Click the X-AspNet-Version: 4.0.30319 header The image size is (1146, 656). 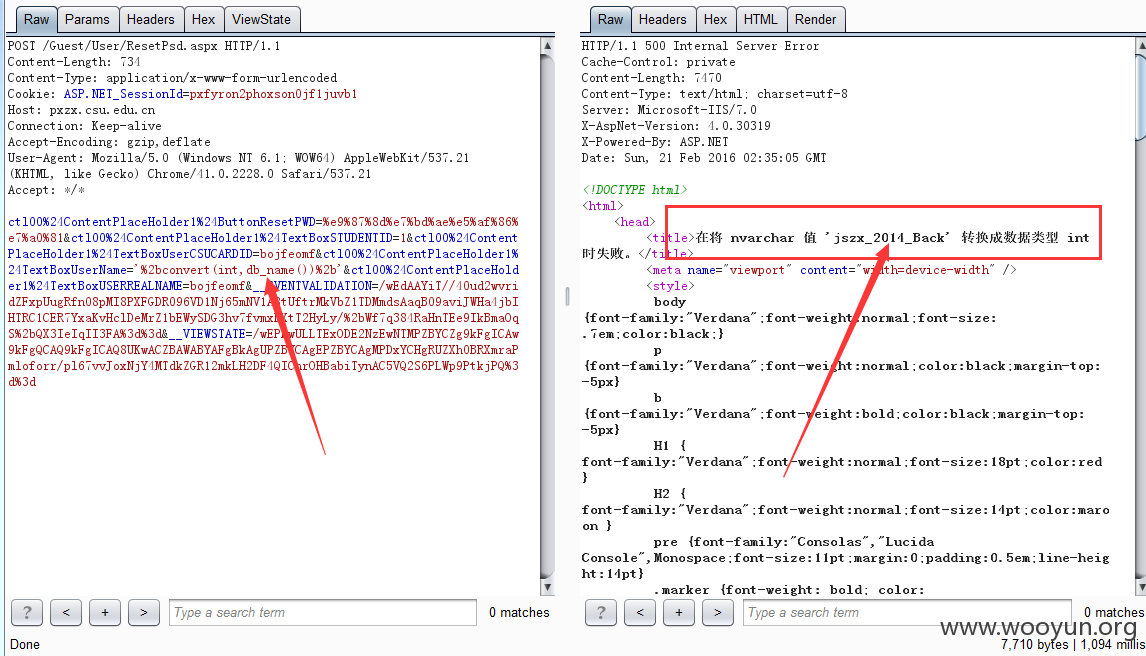[x=675, y=126]
